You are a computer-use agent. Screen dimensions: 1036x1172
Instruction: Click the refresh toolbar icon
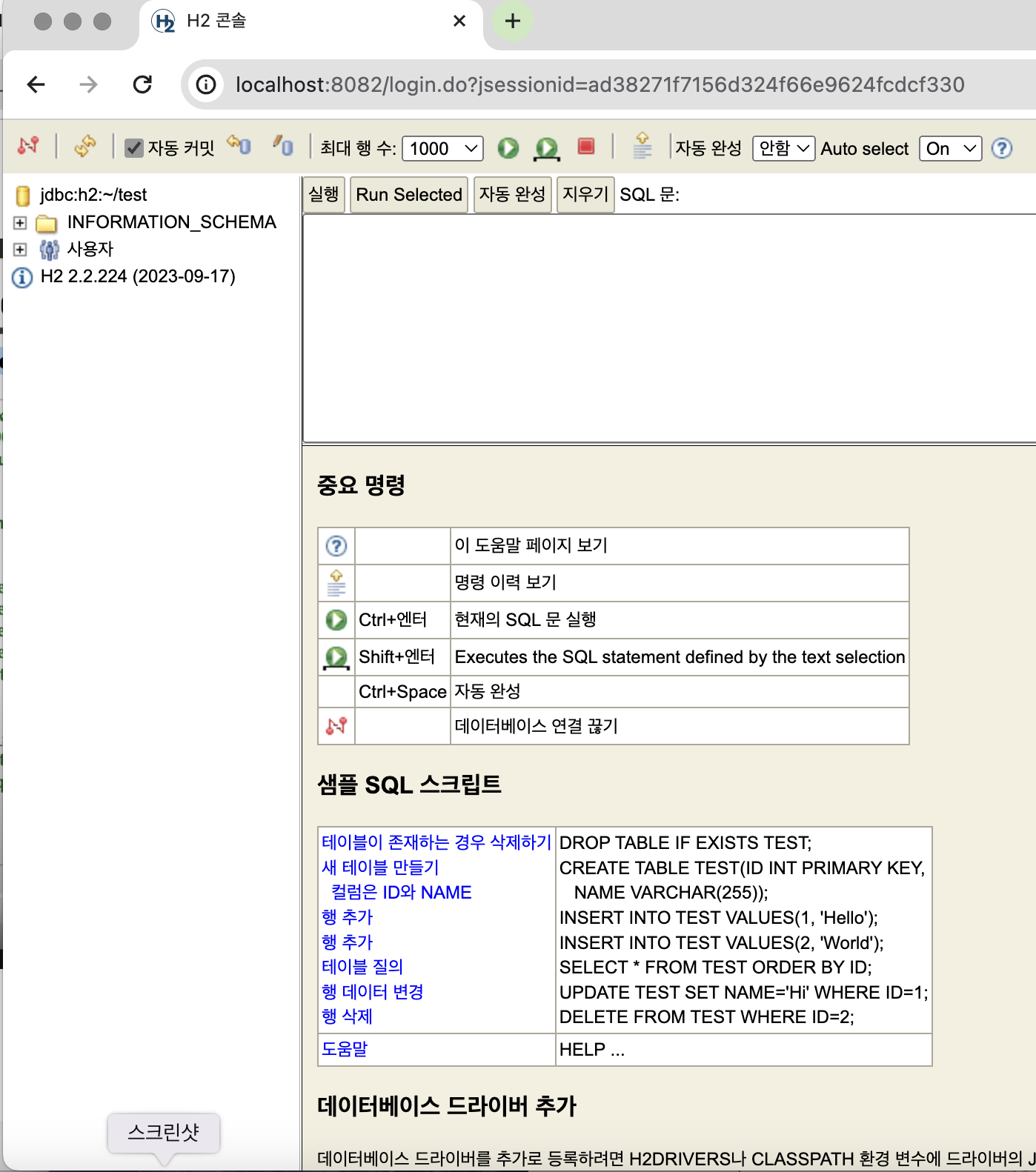(x=85, y=146)
